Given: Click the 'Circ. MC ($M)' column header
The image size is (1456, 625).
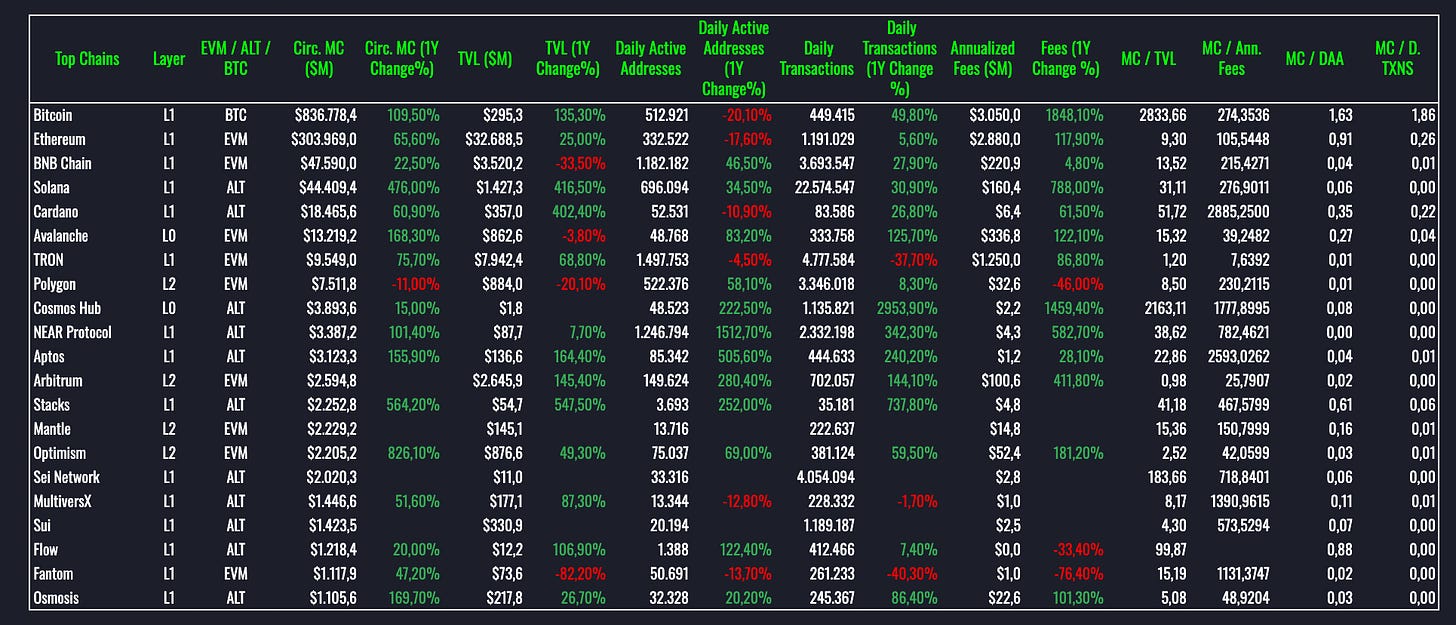Looking at the screenshot, I should pyautogui.click(x=320, y=59).
